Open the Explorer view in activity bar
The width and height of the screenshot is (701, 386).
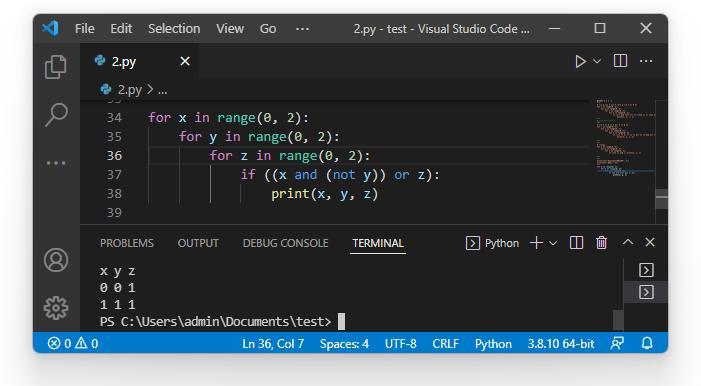56,67
